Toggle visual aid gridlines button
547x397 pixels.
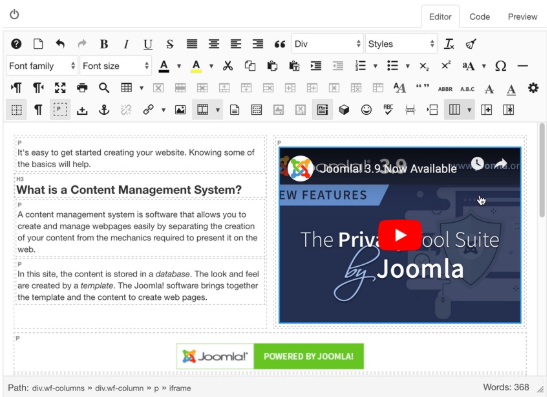[x=16, y=110]
